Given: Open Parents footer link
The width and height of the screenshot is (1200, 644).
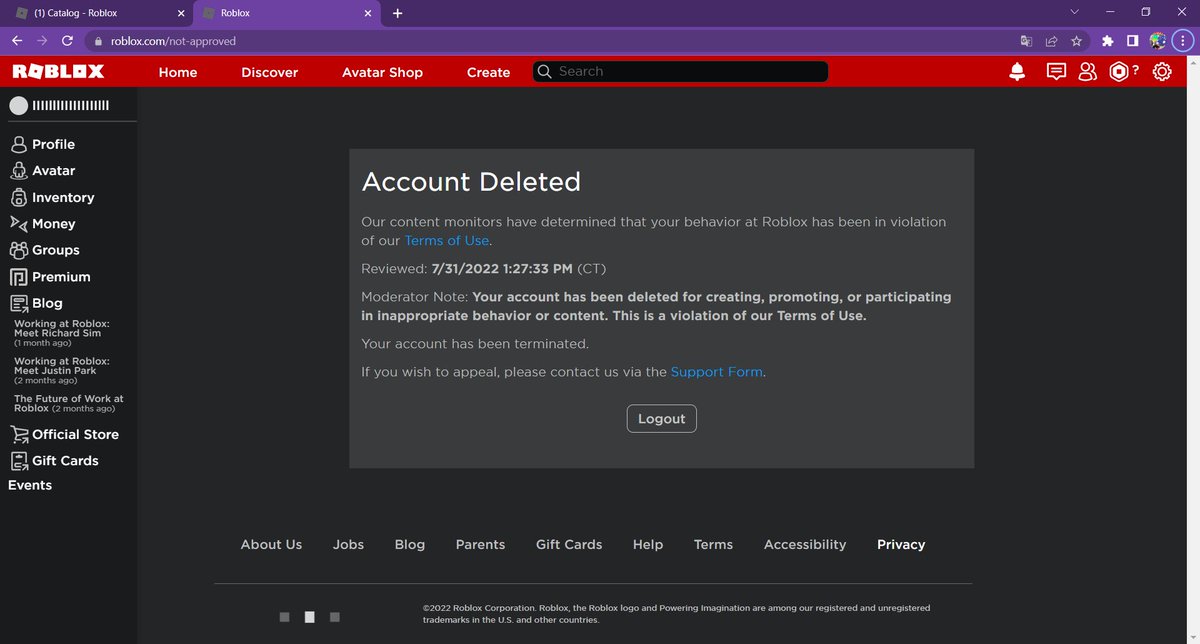Looking at the screenshot, I should click(480, 545).
